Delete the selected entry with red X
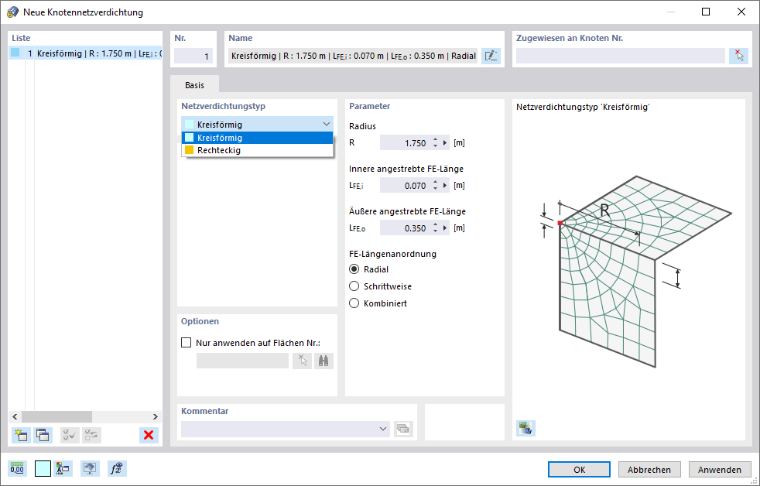 pyautogui.click(x=149, y=435)
